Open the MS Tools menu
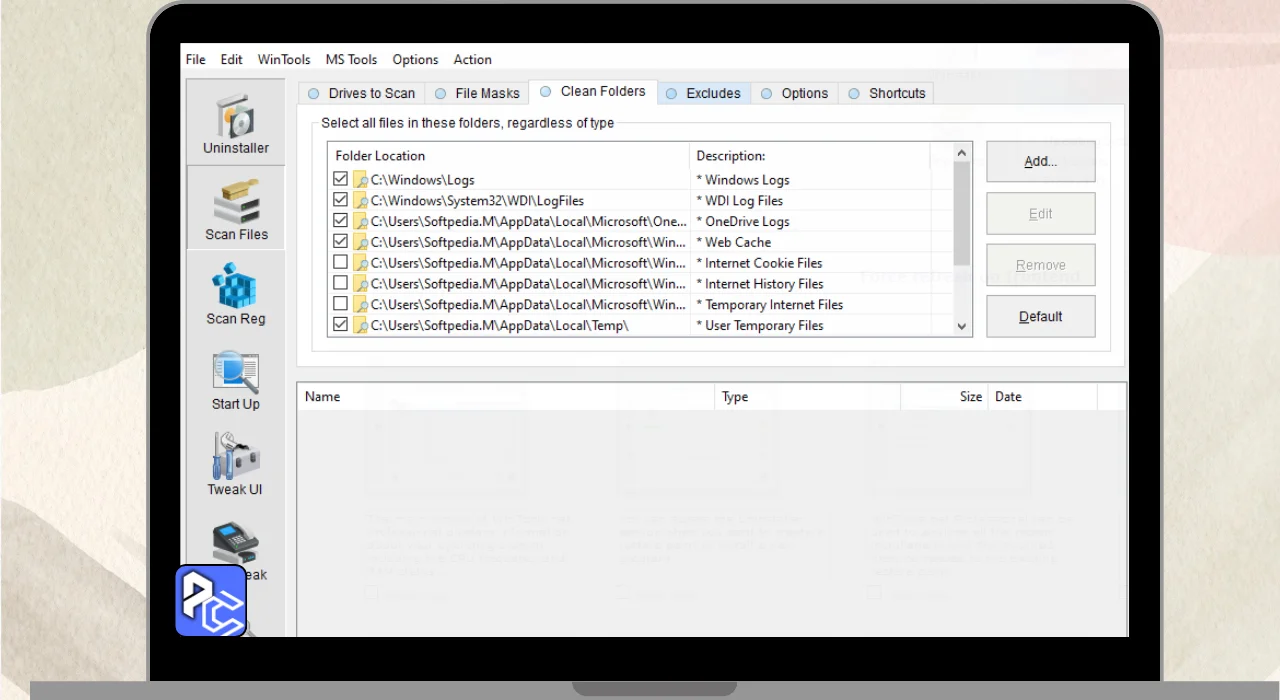 pos(351,60)
